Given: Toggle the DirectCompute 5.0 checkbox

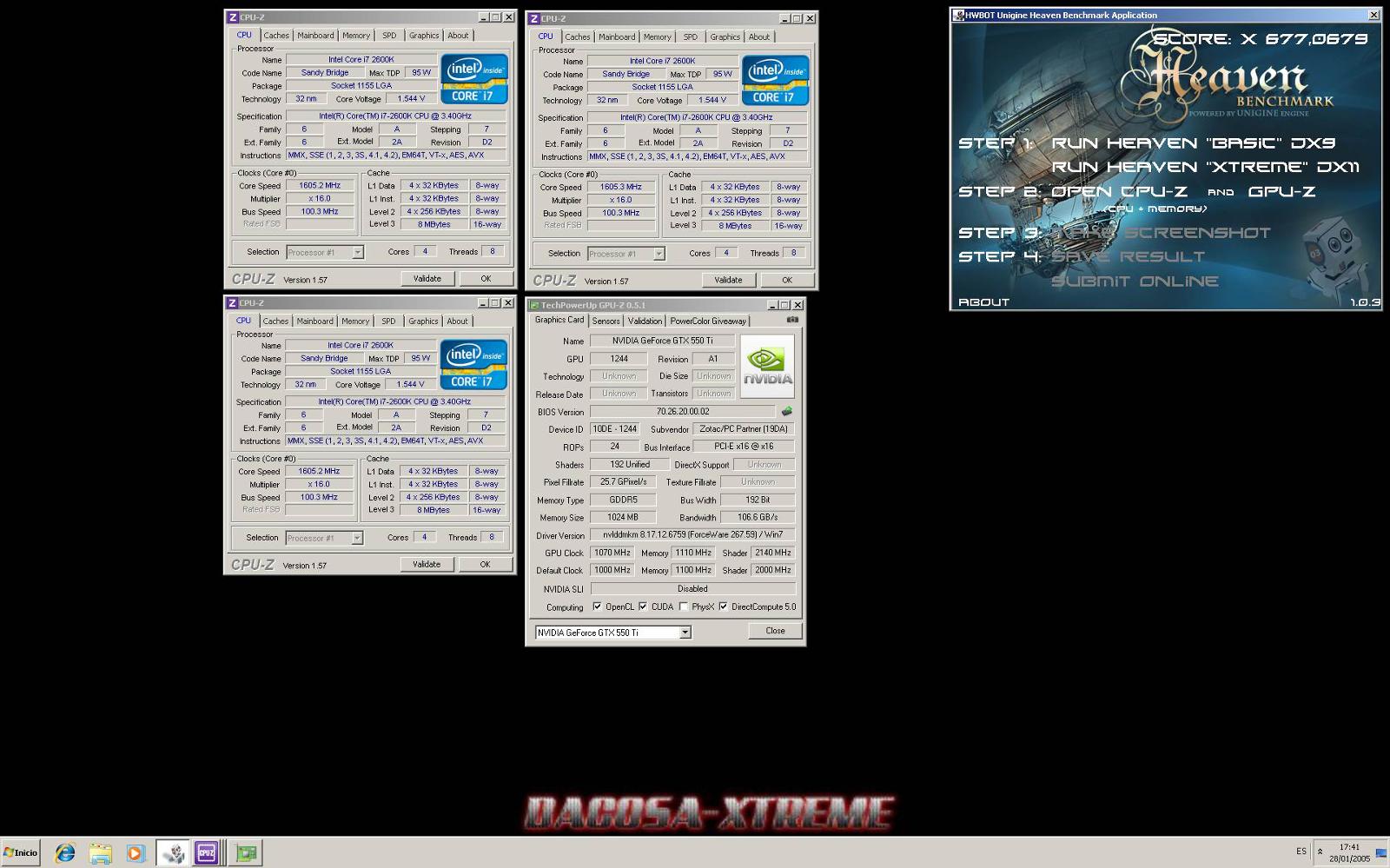Looking at the screenshot, I should click(723, 606).
